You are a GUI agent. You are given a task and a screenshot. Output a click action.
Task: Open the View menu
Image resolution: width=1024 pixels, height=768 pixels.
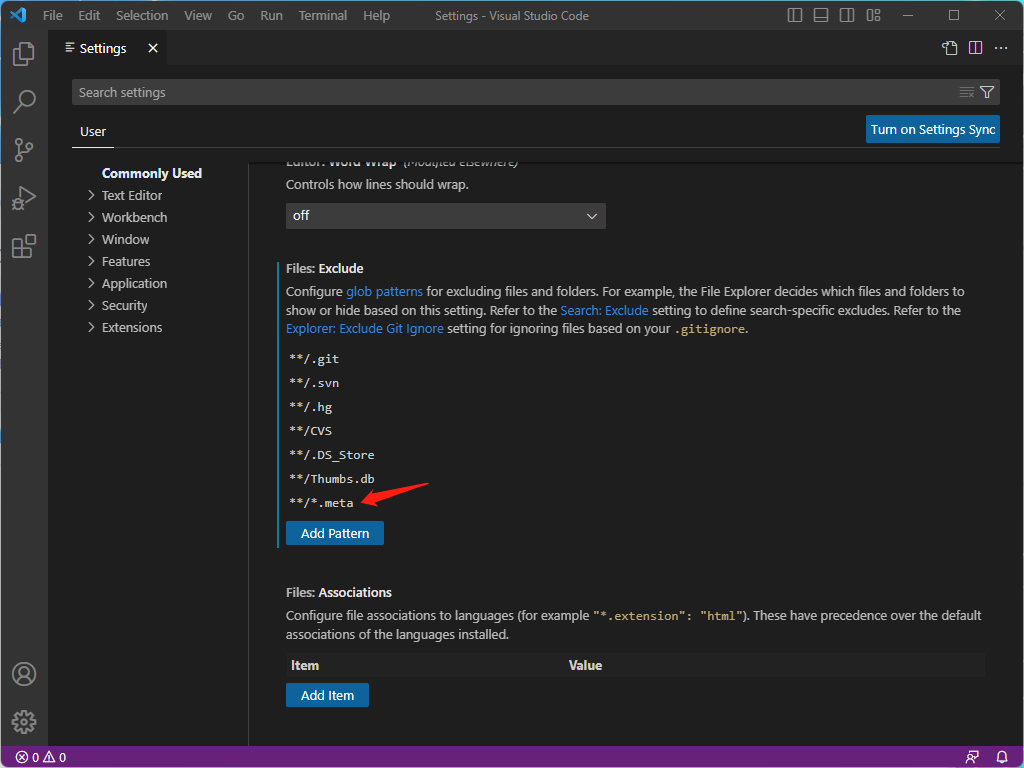(x=198, y=15)
